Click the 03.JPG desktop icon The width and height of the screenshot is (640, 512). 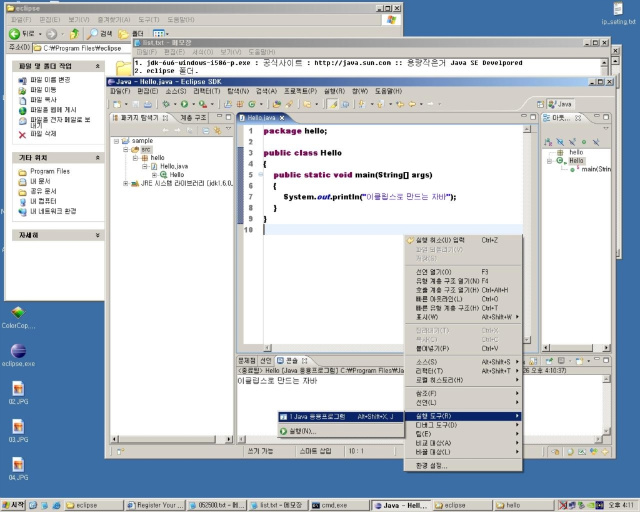click(x=18, y=431)
